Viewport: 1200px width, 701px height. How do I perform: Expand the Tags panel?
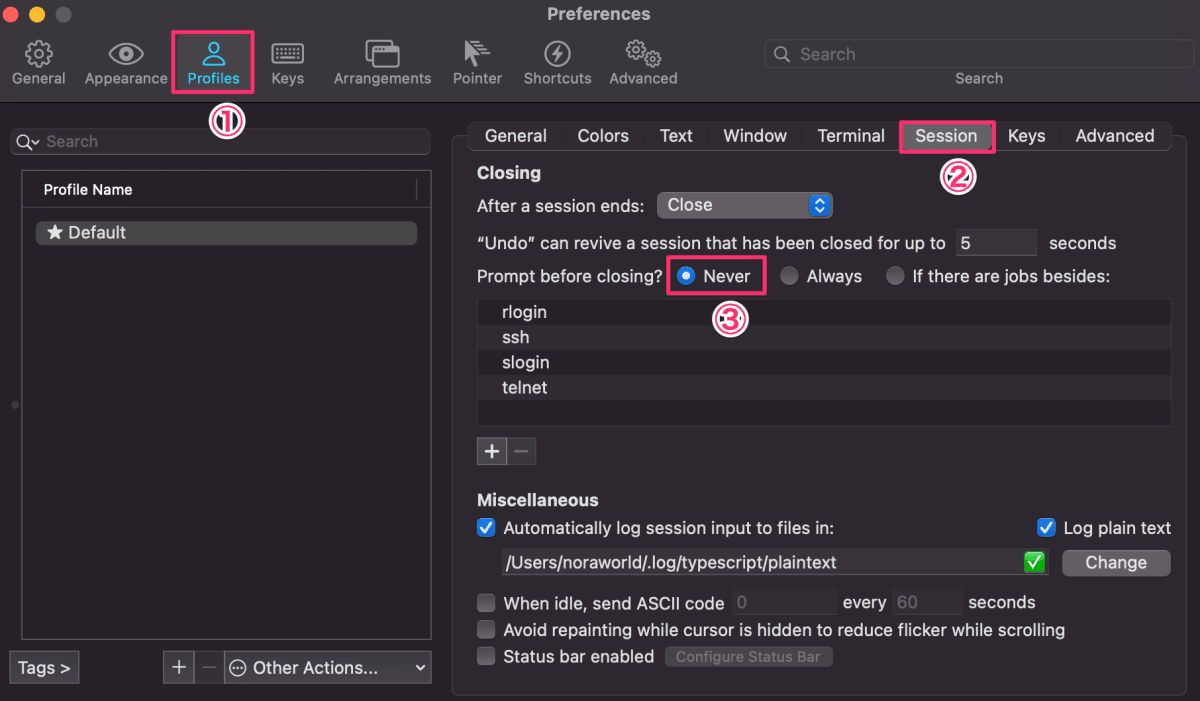[x=44, y=667]
